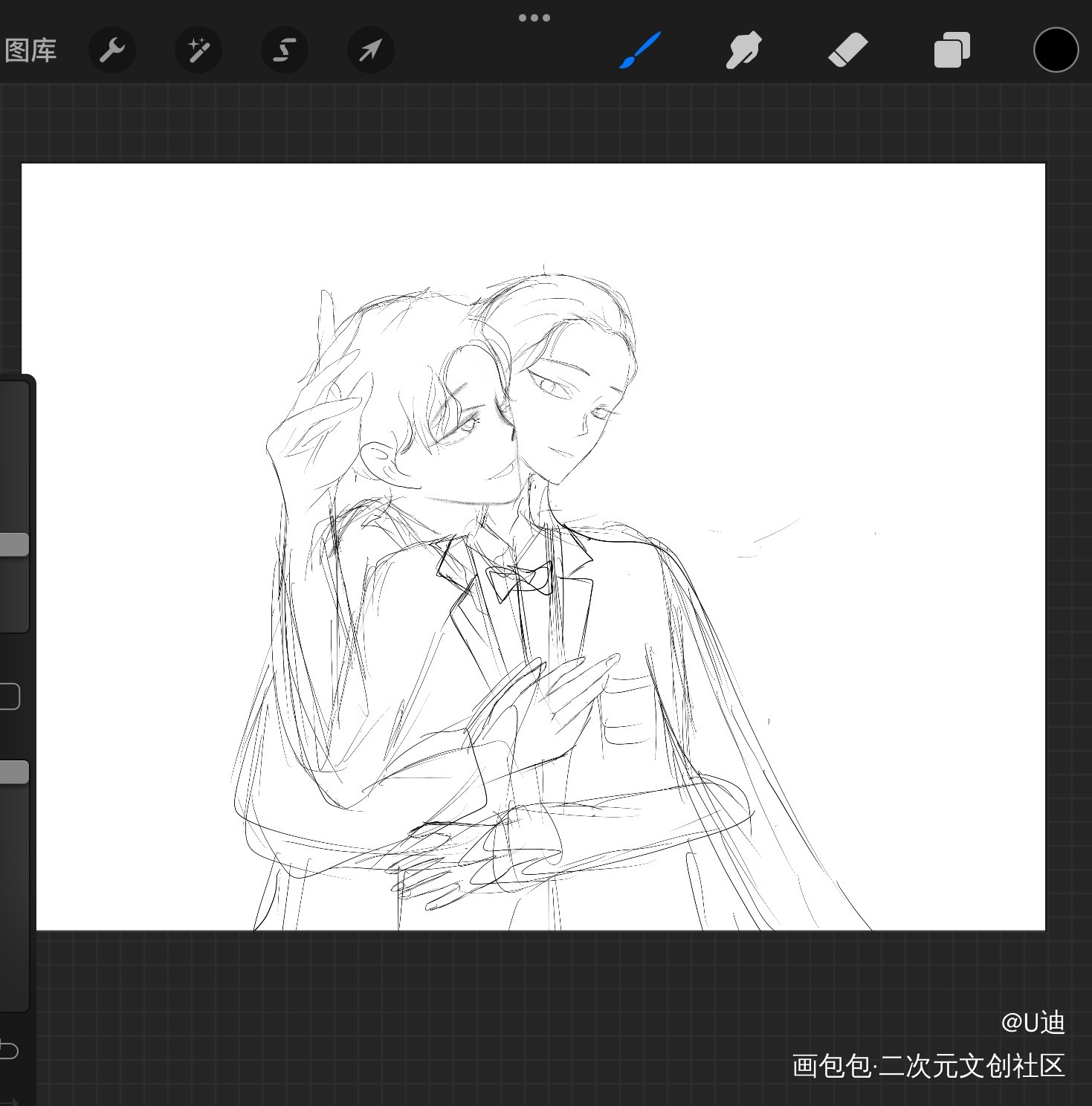
Task: Click the @U迪 watermark text
Action: click(1033, 1023)
